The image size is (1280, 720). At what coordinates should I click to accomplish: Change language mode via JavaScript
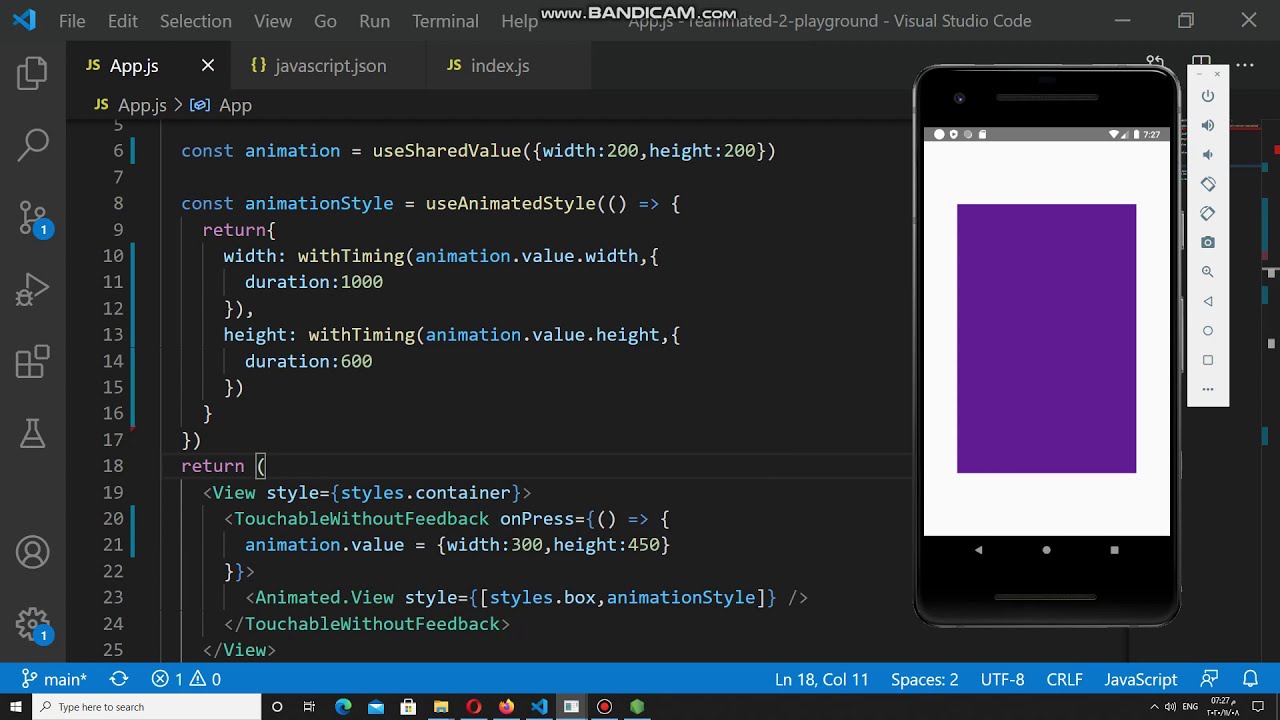point(1141,679)
